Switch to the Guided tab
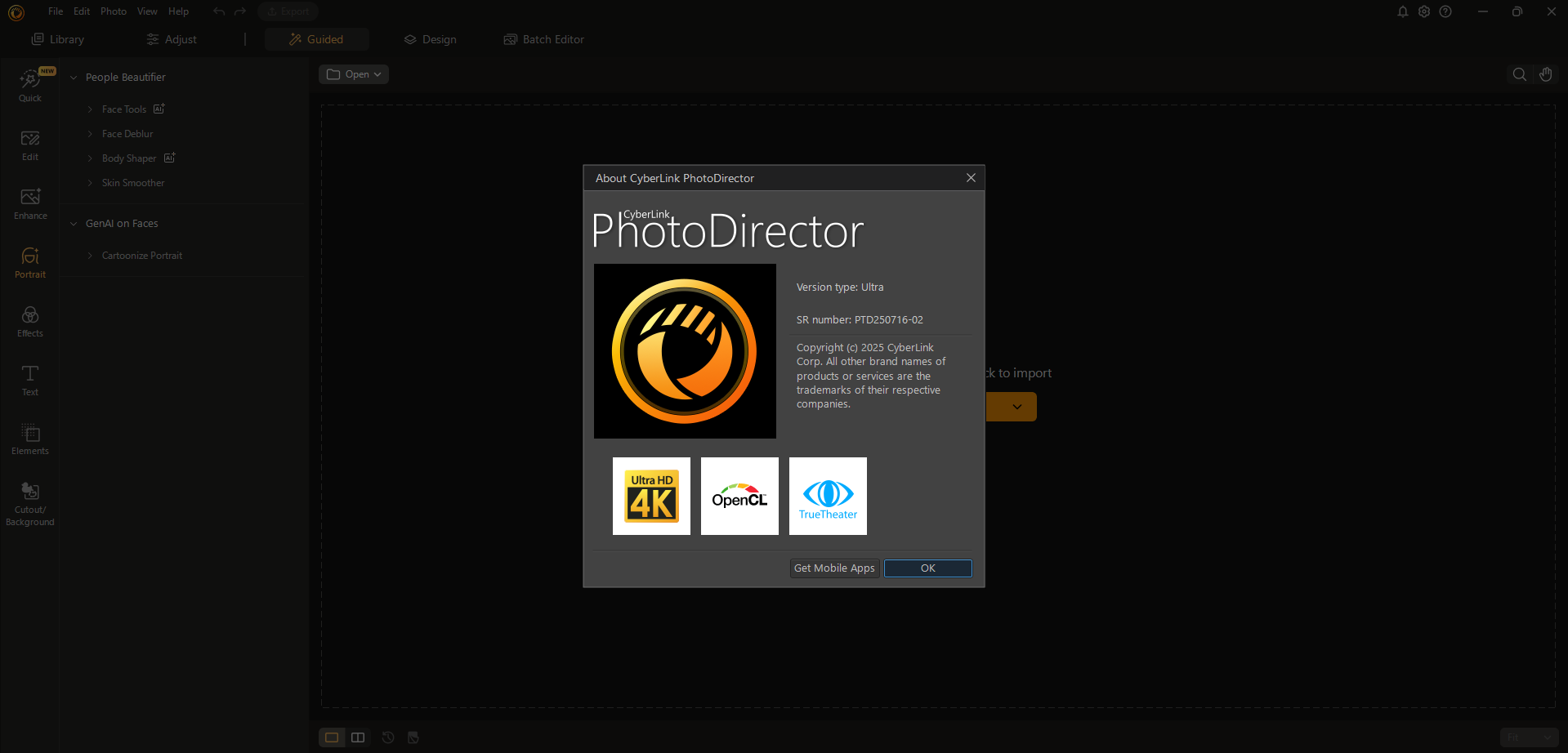This screenshot has width=1568, height=753. (x=317, y=39)
